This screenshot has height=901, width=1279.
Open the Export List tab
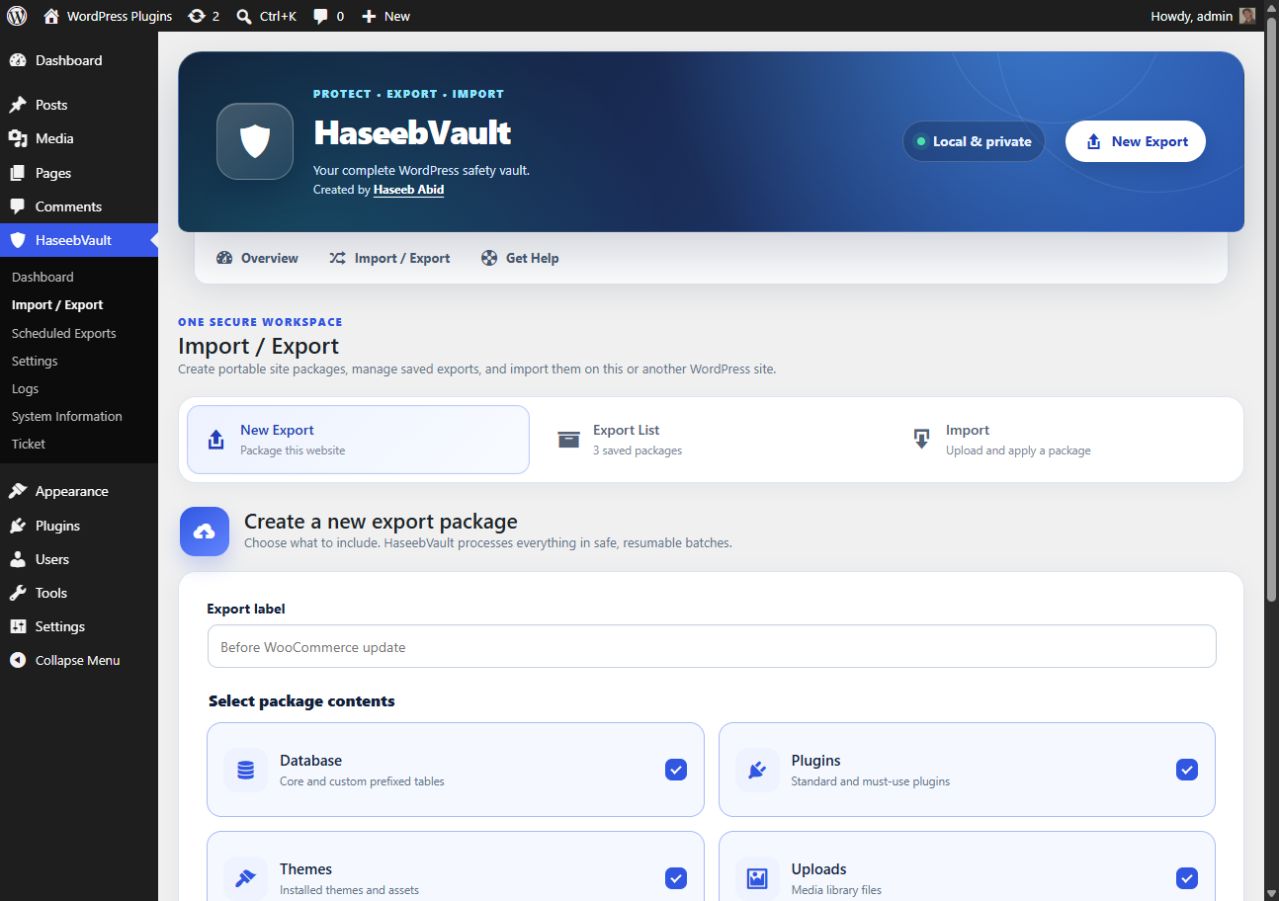[x=710, y=439]
